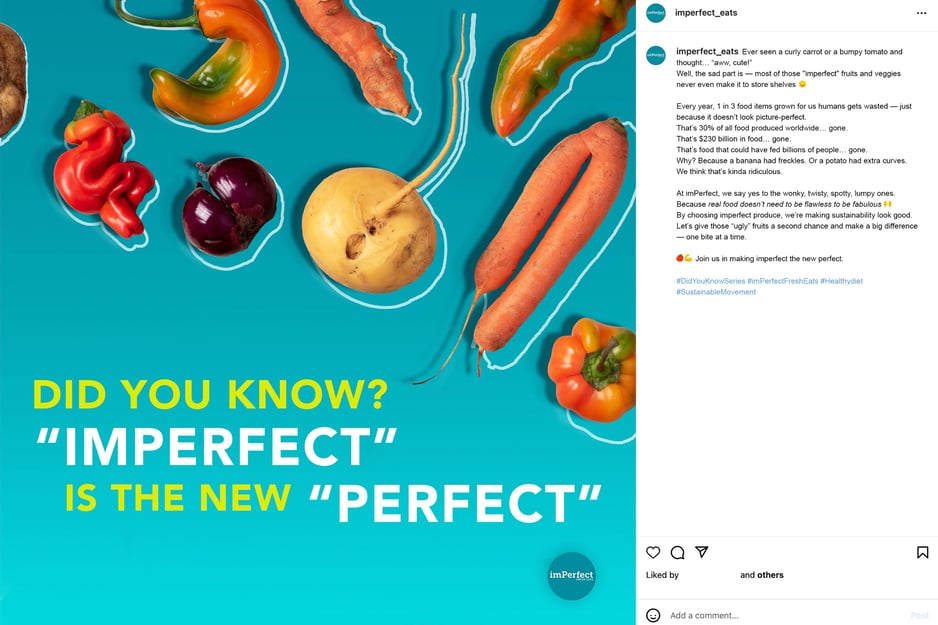Open the #imPerfectFreshEats hashtag

click(782, 281)
